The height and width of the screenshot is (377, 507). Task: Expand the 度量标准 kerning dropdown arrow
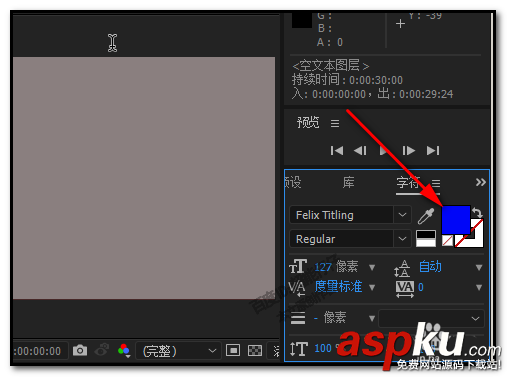pos(372,287)
